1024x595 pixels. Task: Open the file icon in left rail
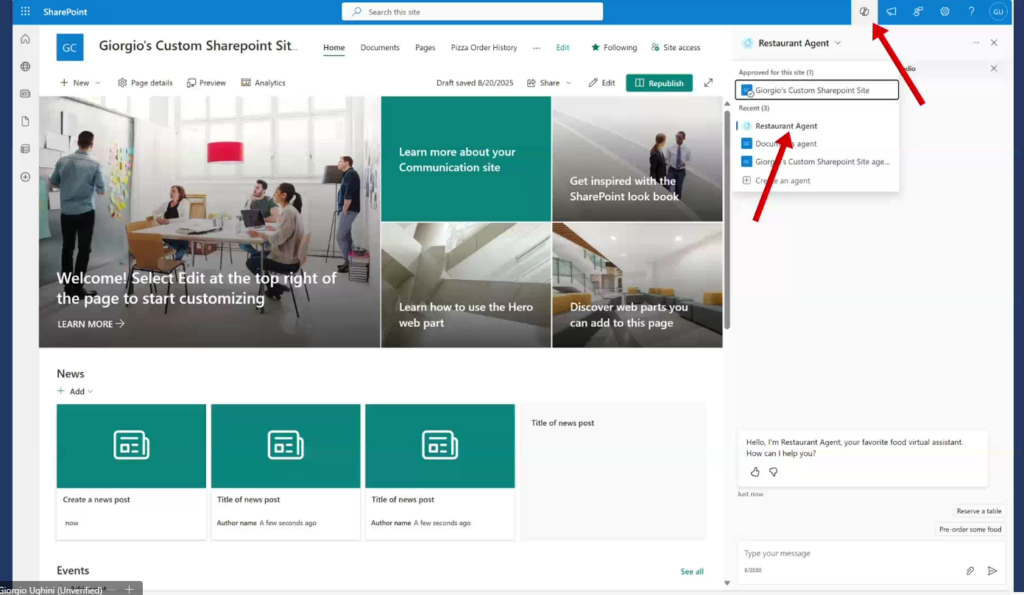(25, 121)
